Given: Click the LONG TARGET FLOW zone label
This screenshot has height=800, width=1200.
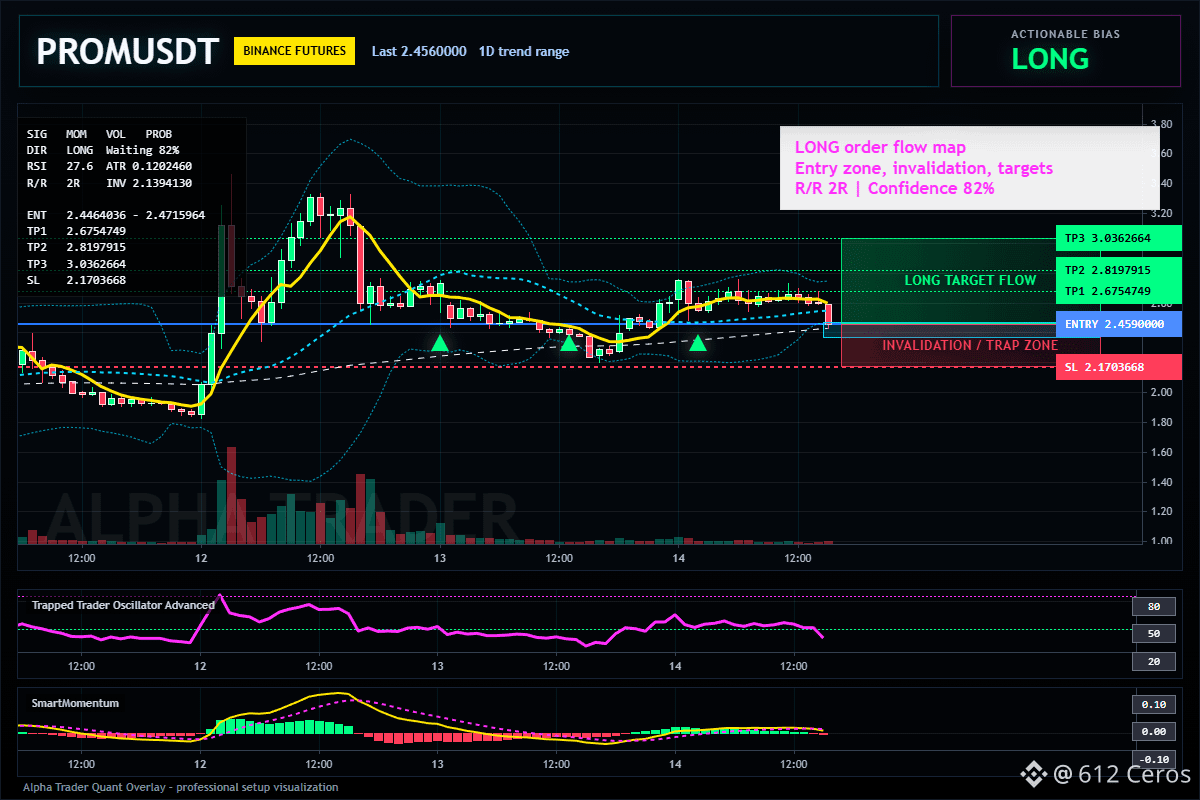Looking at the screenshot, I should pyautogui.click(x=970, y=281).
